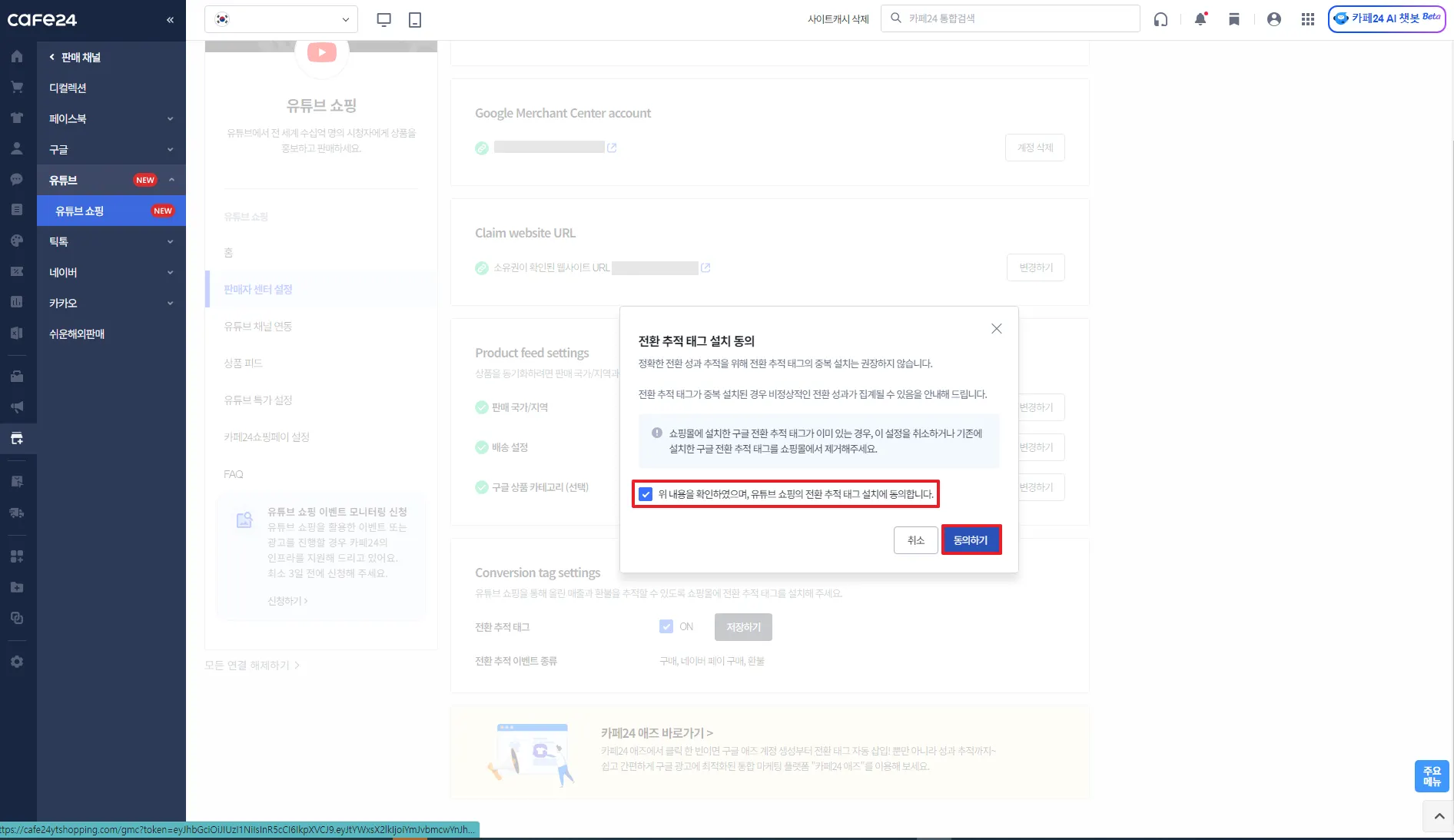Open the person customers icon
The height and width of the screenshot is (840, 1454).
(x=17, y=148)
